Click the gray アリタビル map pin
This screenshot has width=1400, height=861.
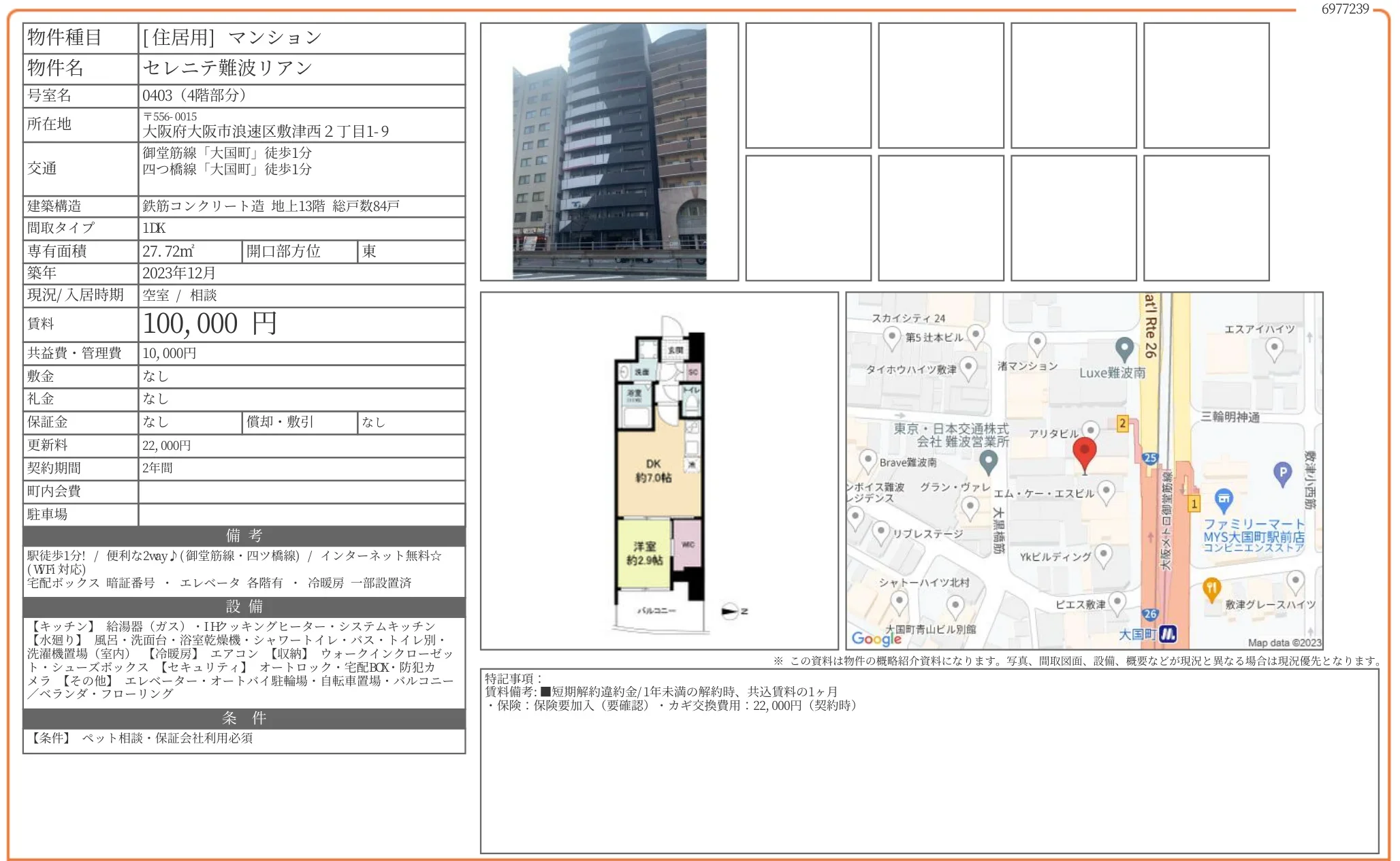tap(1092, 429)
